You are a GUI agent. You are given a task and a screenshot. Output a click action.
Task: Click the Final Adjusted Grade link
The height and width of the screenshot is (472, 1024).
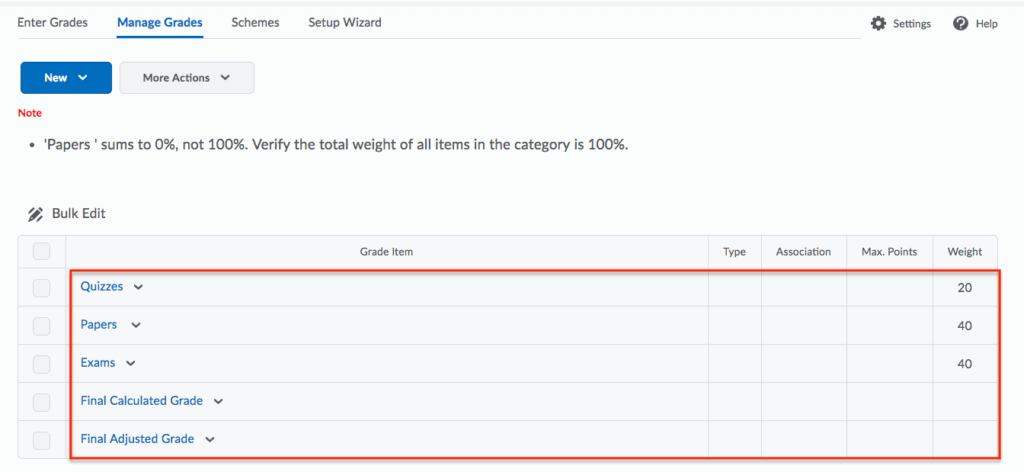[x=138, y=439]
